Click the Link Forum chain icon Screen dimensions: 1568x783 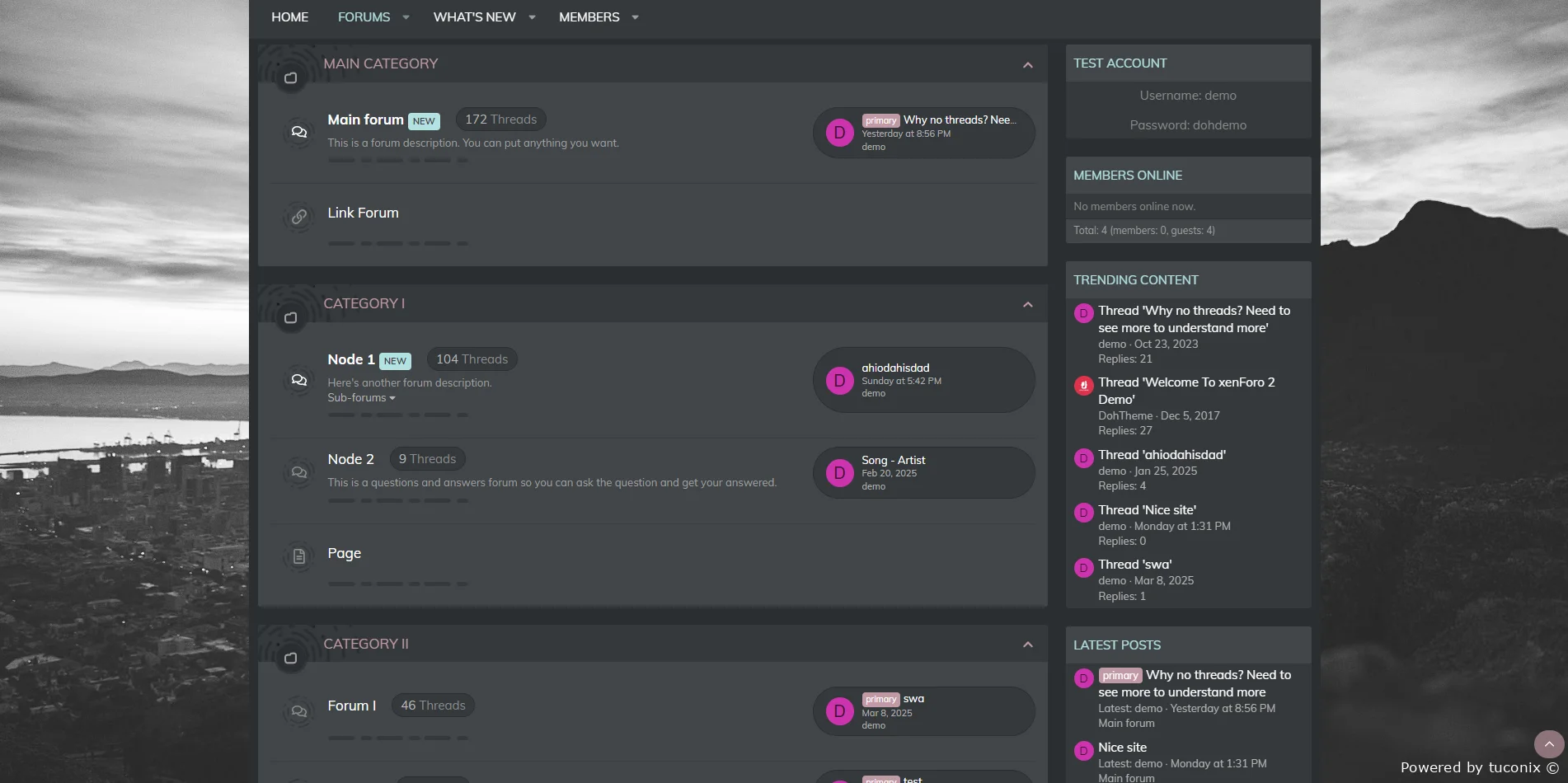(x=299, y=216)
